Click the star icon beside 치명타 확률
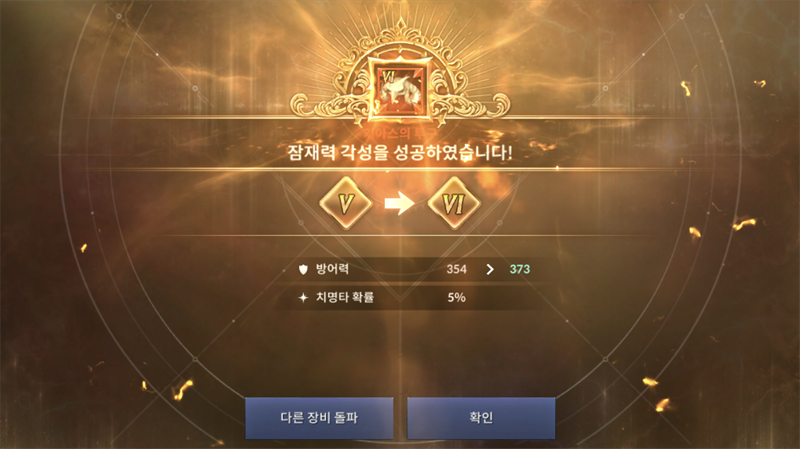The image size is (800, 449). [303, 297]
